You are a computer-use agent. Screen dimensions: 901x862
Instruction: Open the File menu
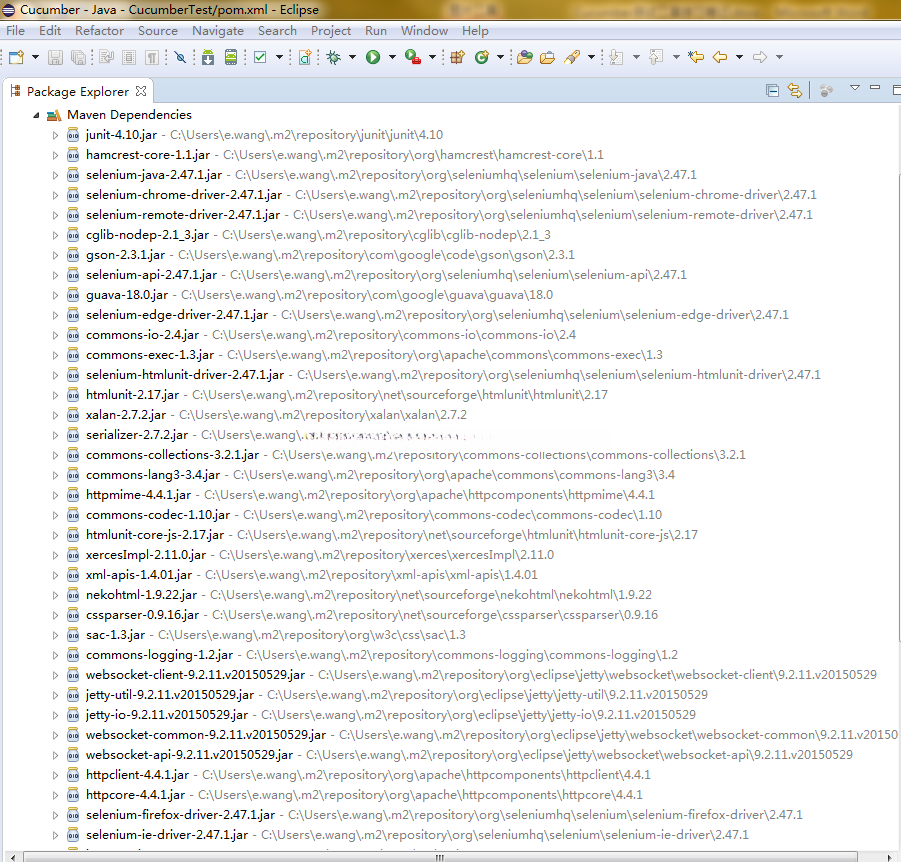click(16, 30)
